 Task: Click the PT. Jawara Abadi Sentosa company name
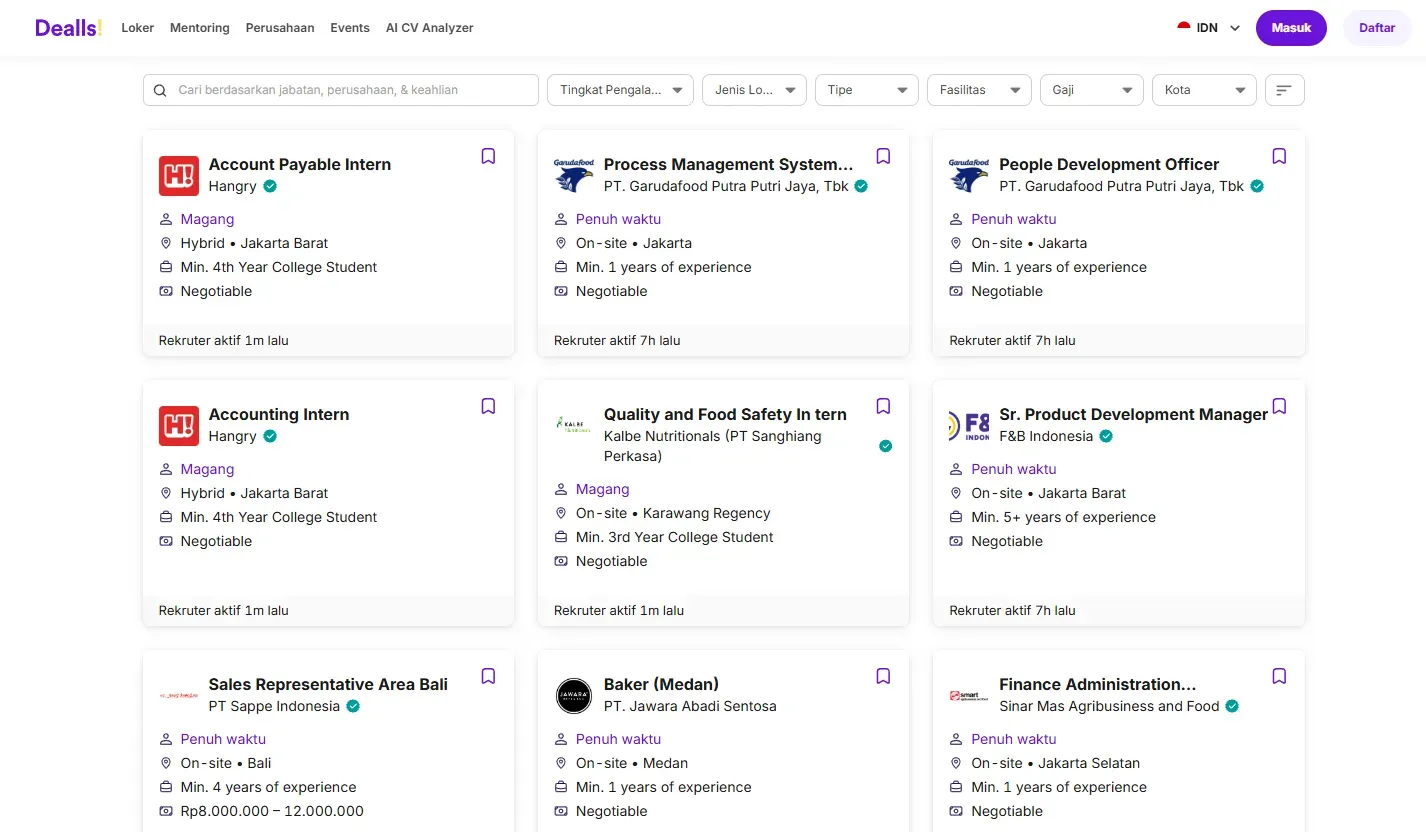tap(690, 706)
